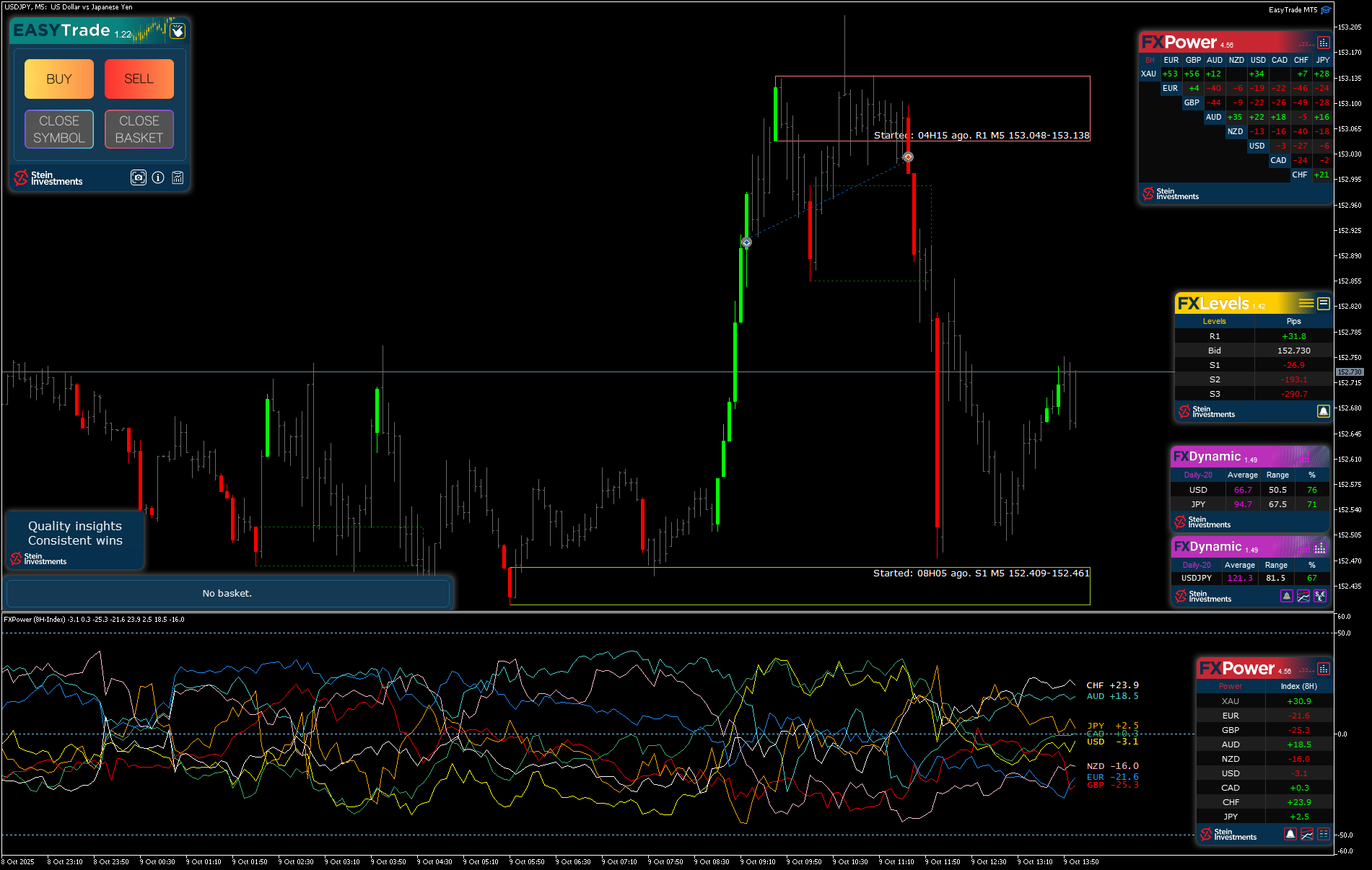Open the EasyTrade info icon
The width and height of the screenshot is (1372, 870).
(x=158, y=177)
